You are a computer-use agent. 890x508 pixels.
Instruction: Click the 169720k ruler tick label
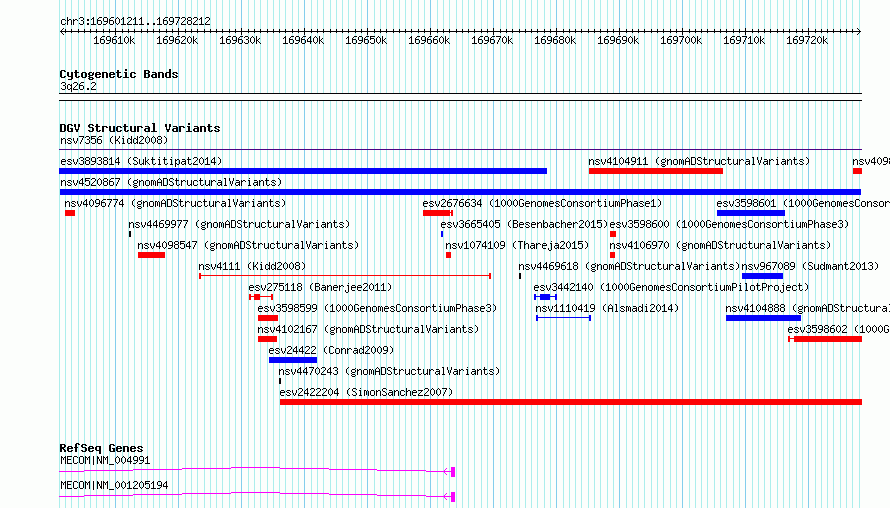point(807,40)
